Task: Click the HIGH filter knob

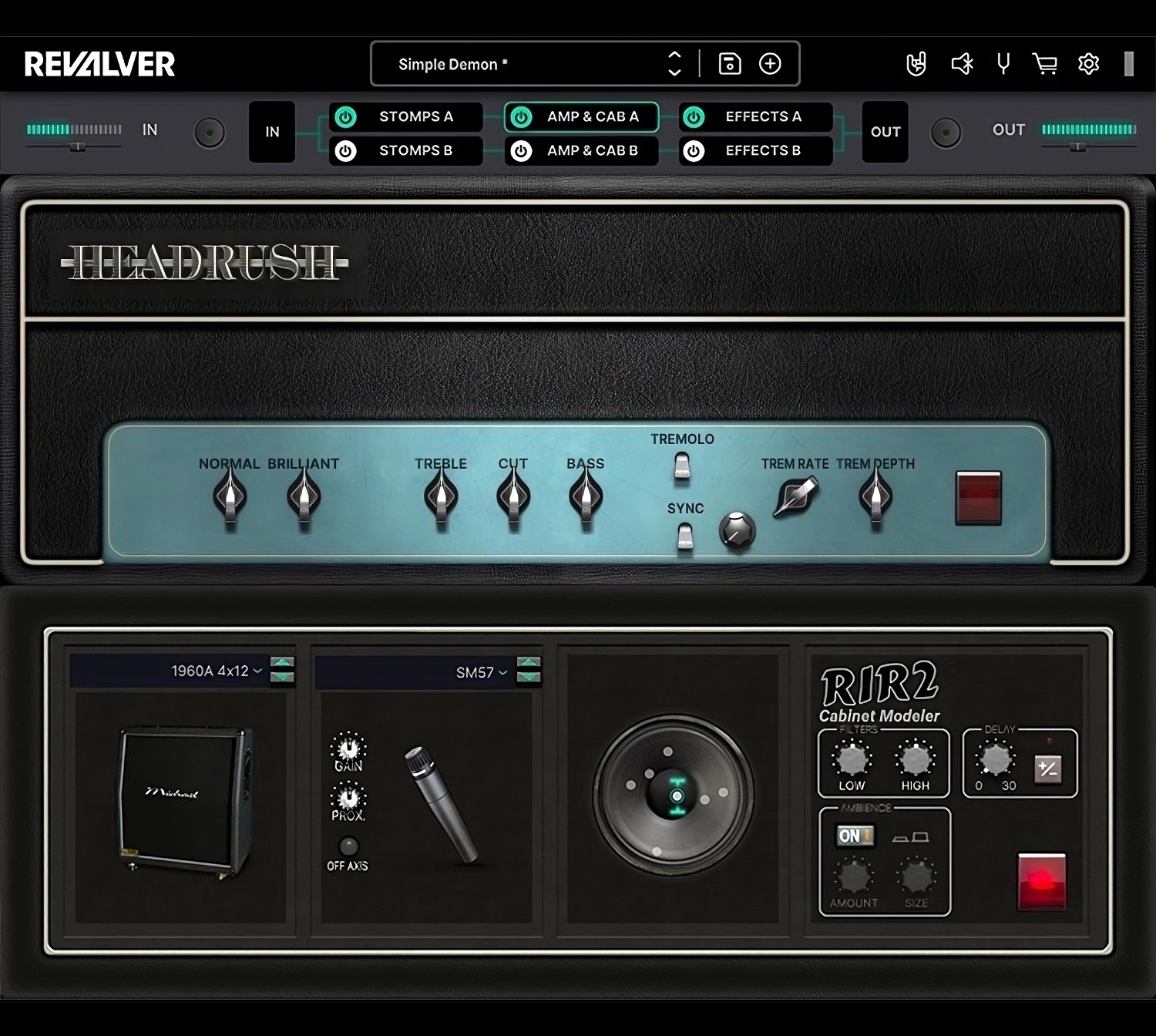Action: (x=915, y=759)
